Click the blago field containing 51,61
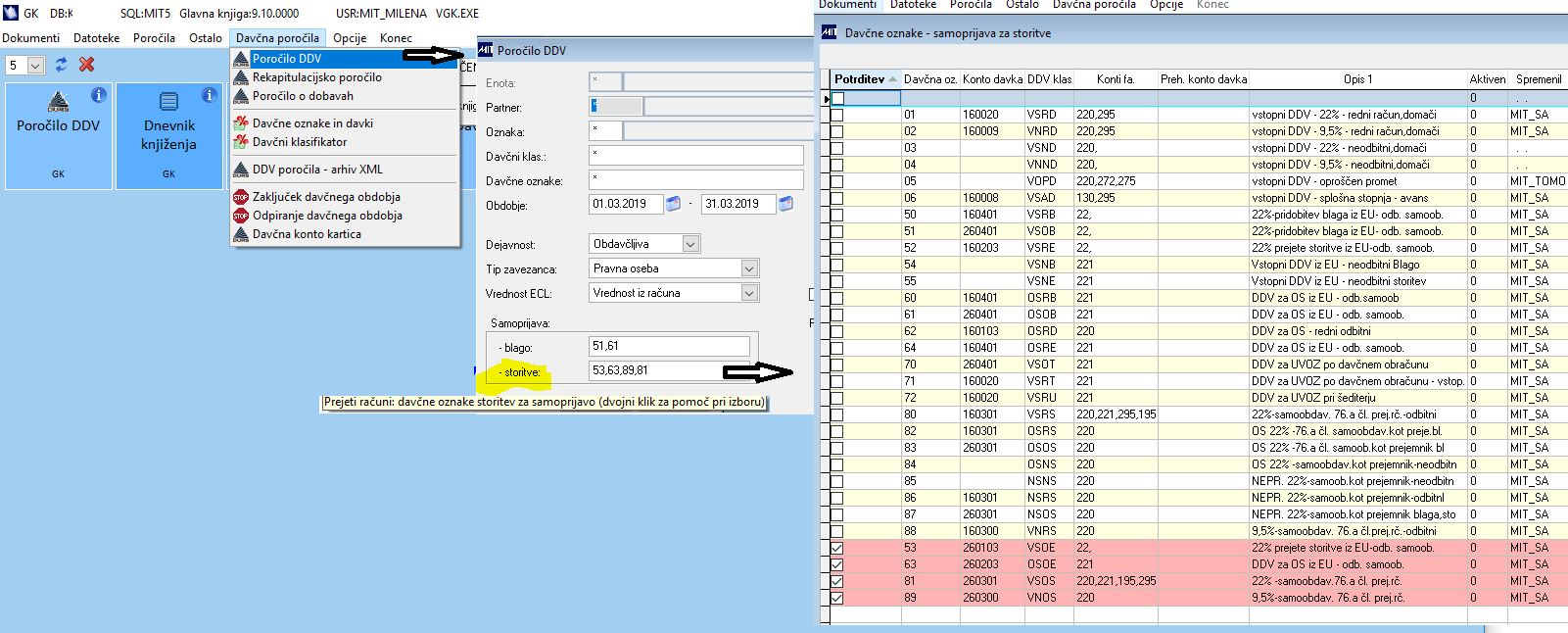This screenshot has width=1568, height=633. [x=670, y=346]
